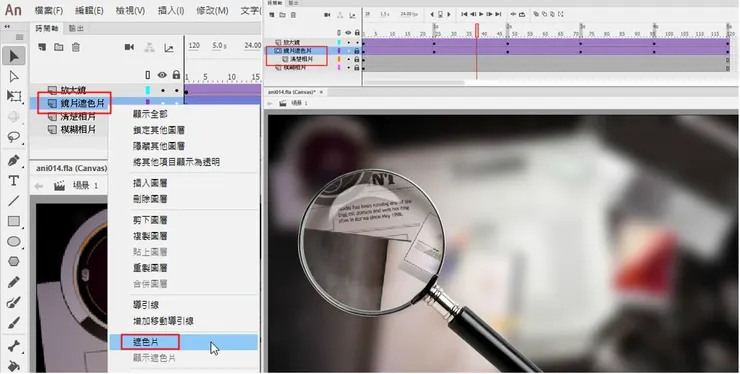Select the Pencil tool

pos(14,282)
